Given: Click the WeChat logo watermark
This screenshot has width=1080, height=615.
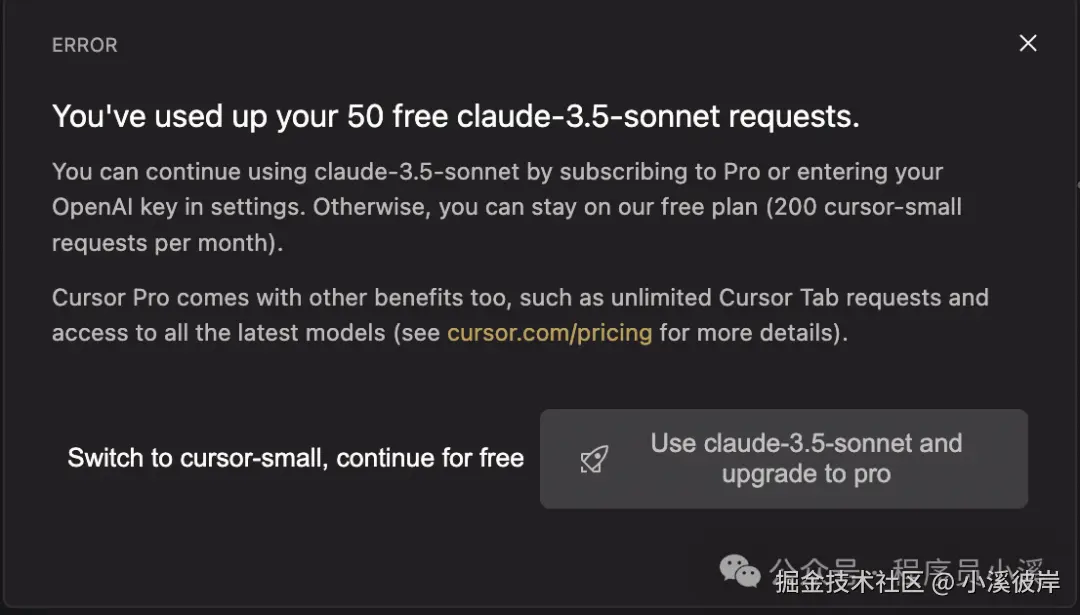Looking at the screenshot, I should pos(741,571).
